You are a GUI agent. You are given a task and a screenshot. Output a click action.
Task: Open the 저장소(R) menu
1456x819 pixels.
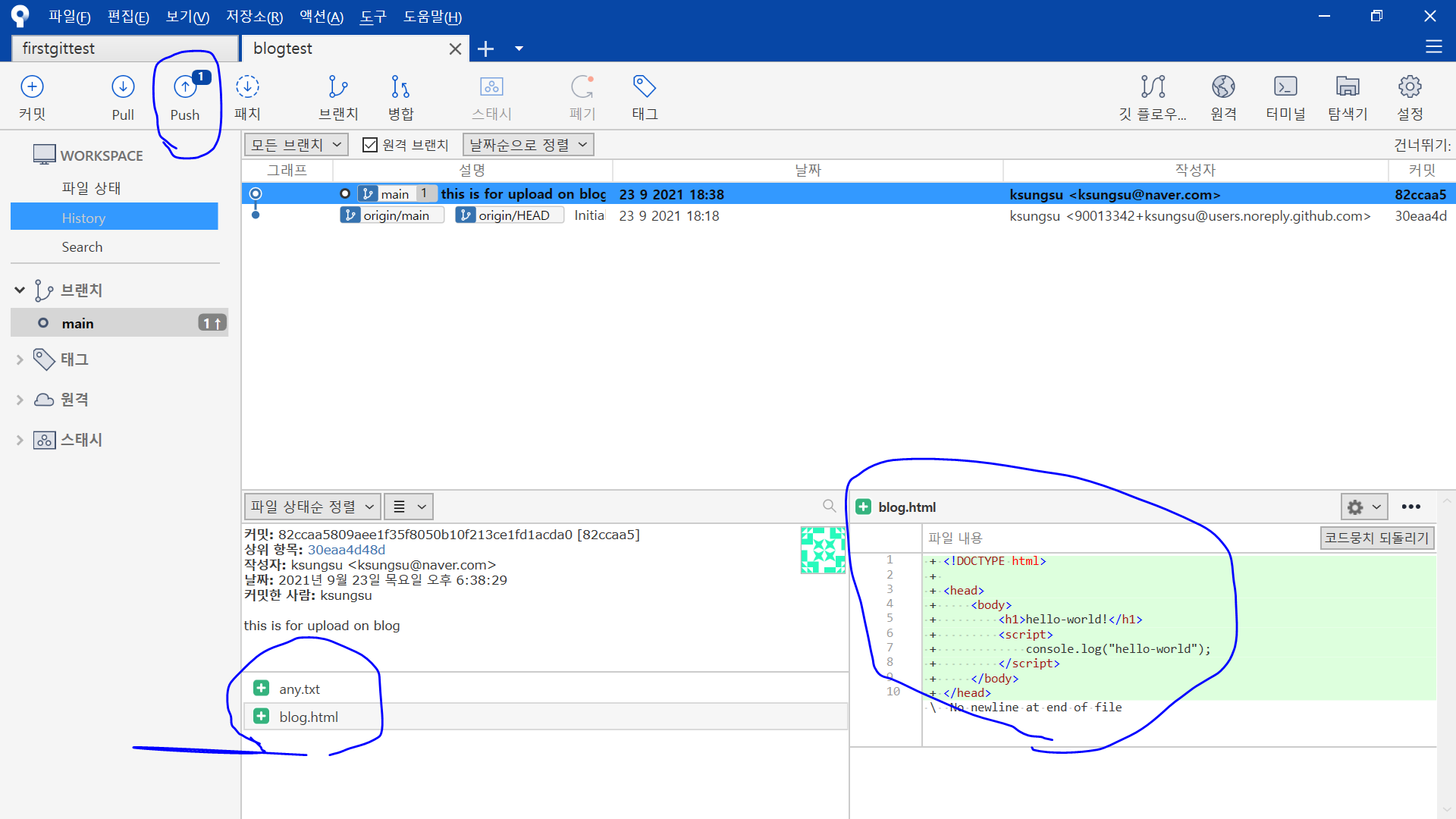point(254,17)
